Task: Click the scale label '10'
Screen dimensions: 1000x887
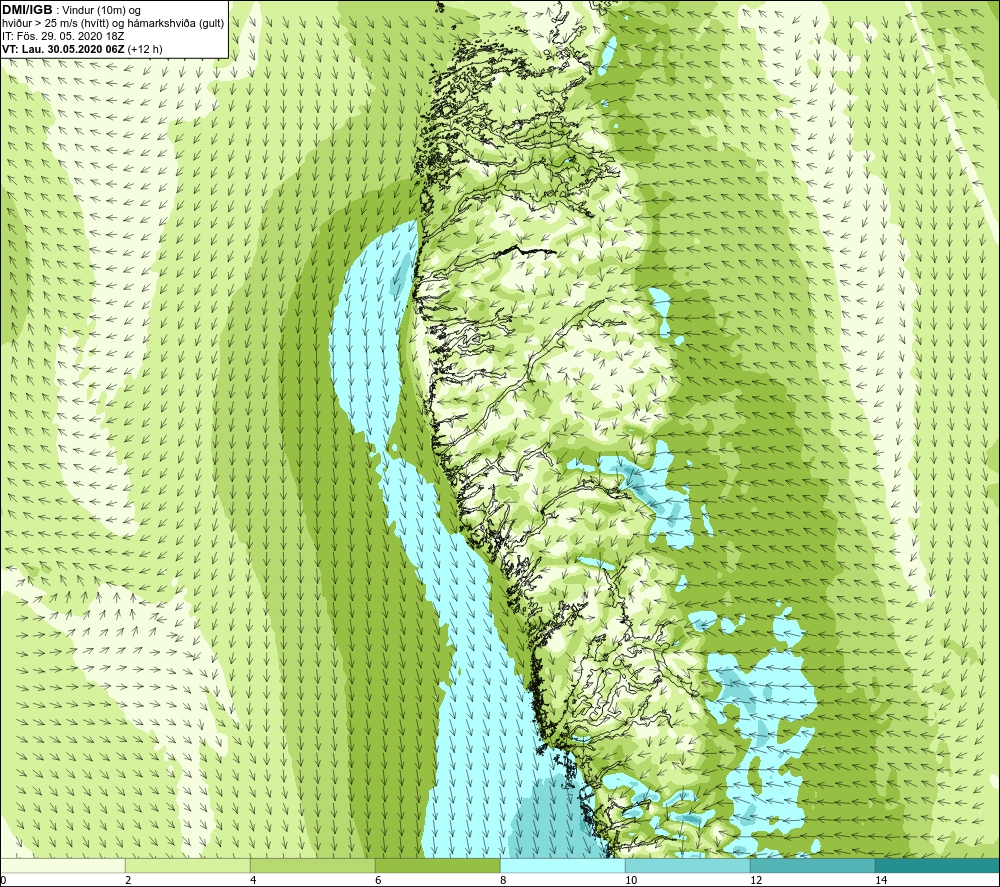Action: point(631,880)
